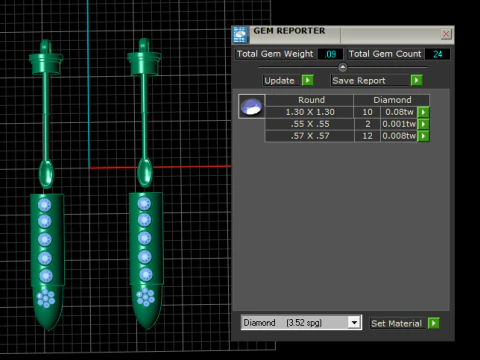Viewport: 480px width, 360px height.
Task: Select the right earring's gem cluster at bottom
Action: [x=145, y=297]
